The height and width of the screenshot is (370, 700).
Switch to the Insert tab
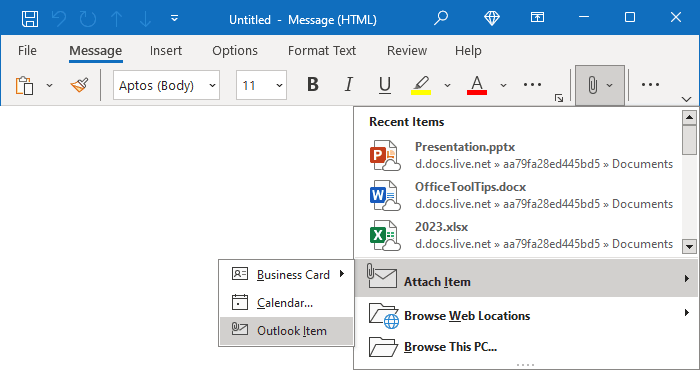coord(166,50)
